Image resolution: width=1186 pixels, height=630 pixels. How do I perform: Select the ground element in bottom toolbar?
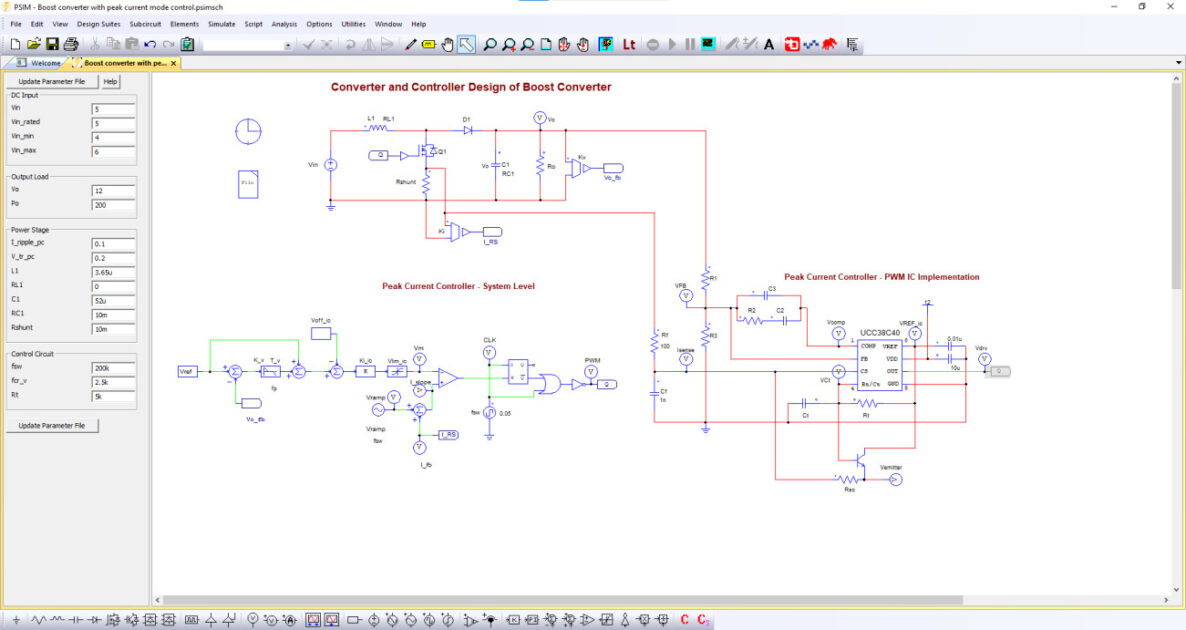(x=16, y=620)
